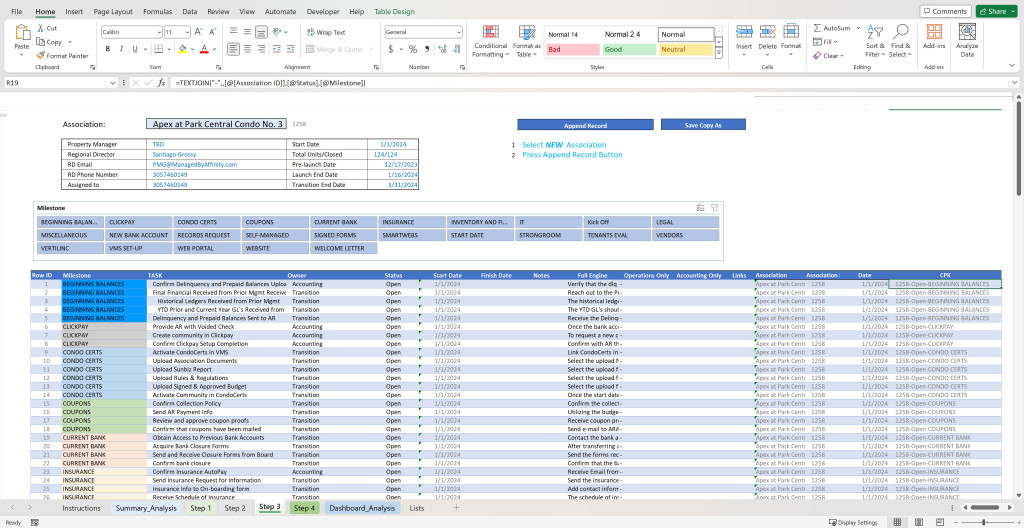1024x528 pixels.
Task: Open the font size dropdown
Action: click(187, 32)
